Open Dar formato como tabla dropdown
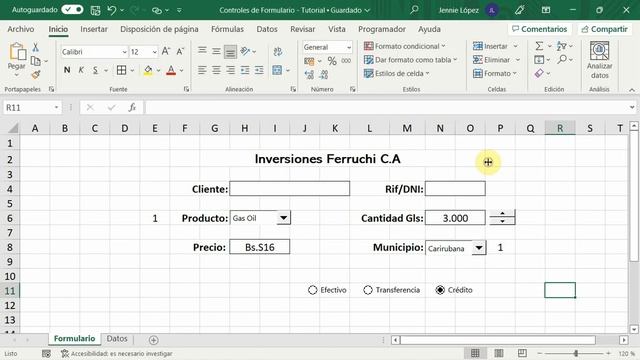640x360 pixels. tap(410, 60)
